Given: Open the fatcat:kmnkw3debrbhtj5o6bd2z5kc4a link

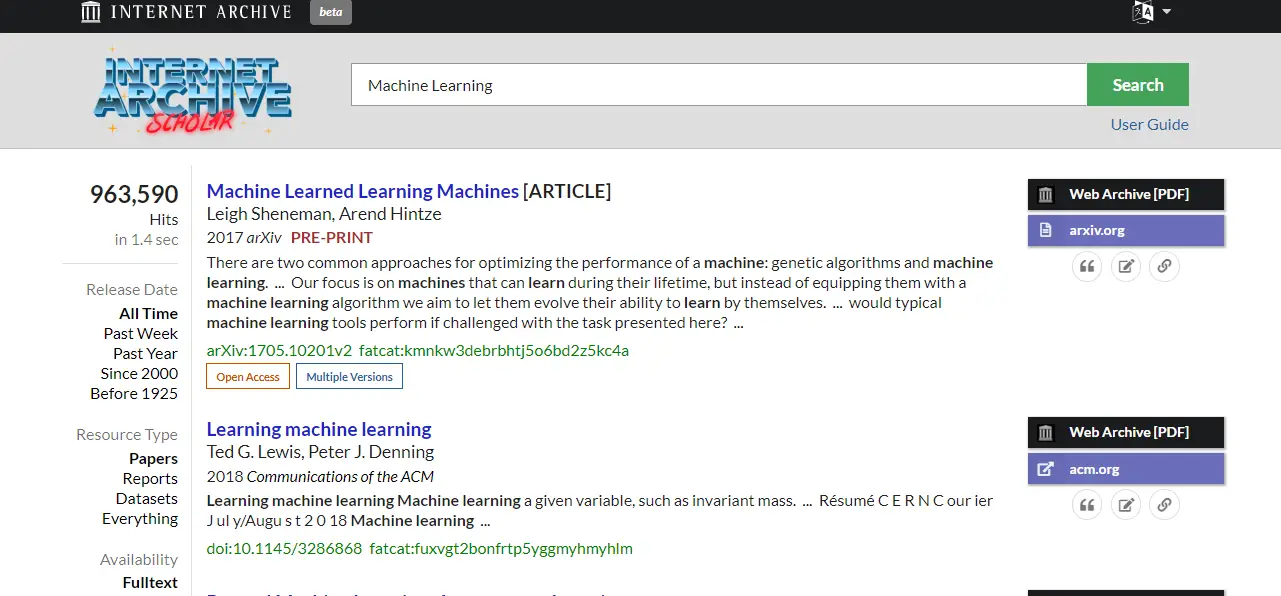Looking at the screenshot, I should 494,351.
